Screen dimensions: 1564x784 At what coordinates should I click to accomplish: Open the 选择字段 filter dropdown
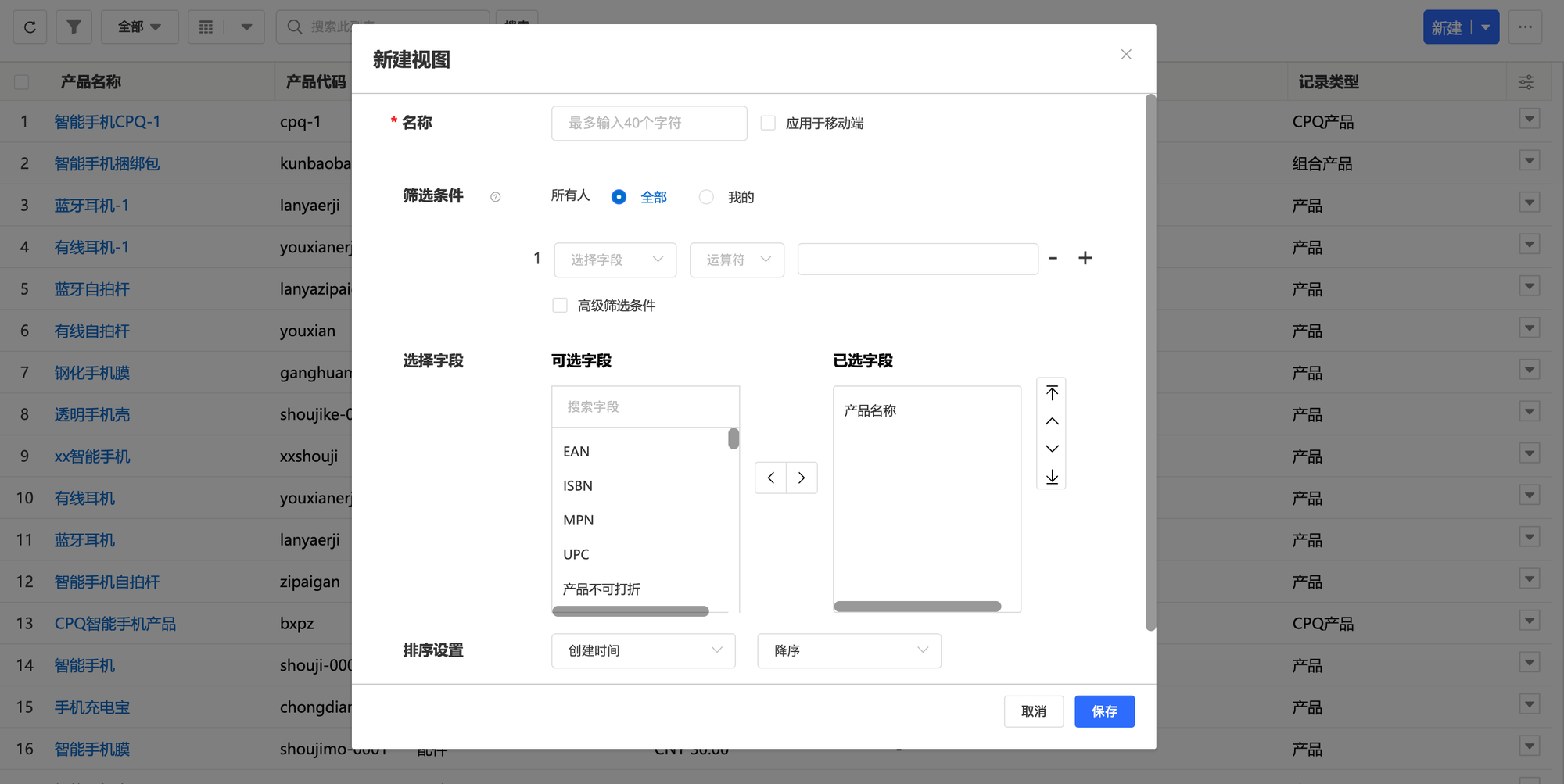(615, 260)
